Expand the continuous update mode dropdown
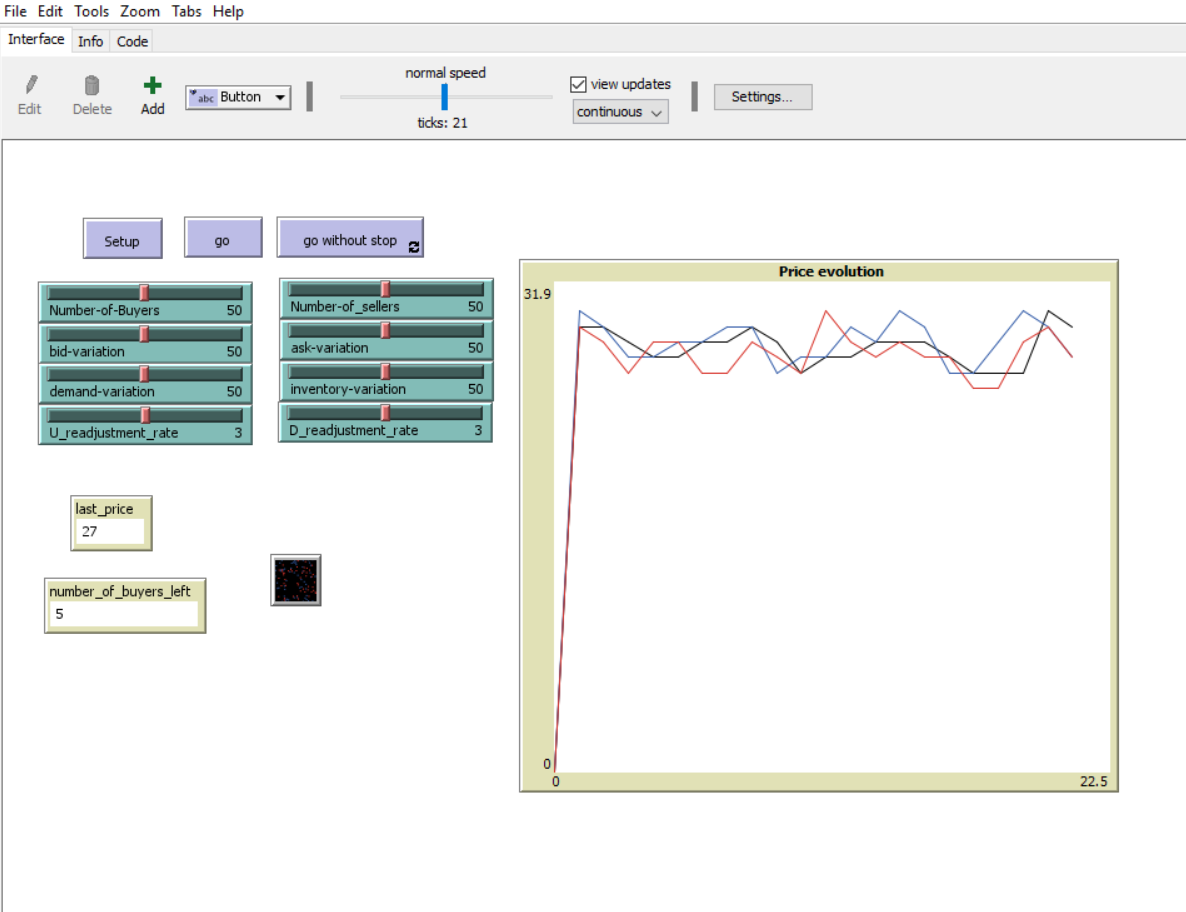 620,112
